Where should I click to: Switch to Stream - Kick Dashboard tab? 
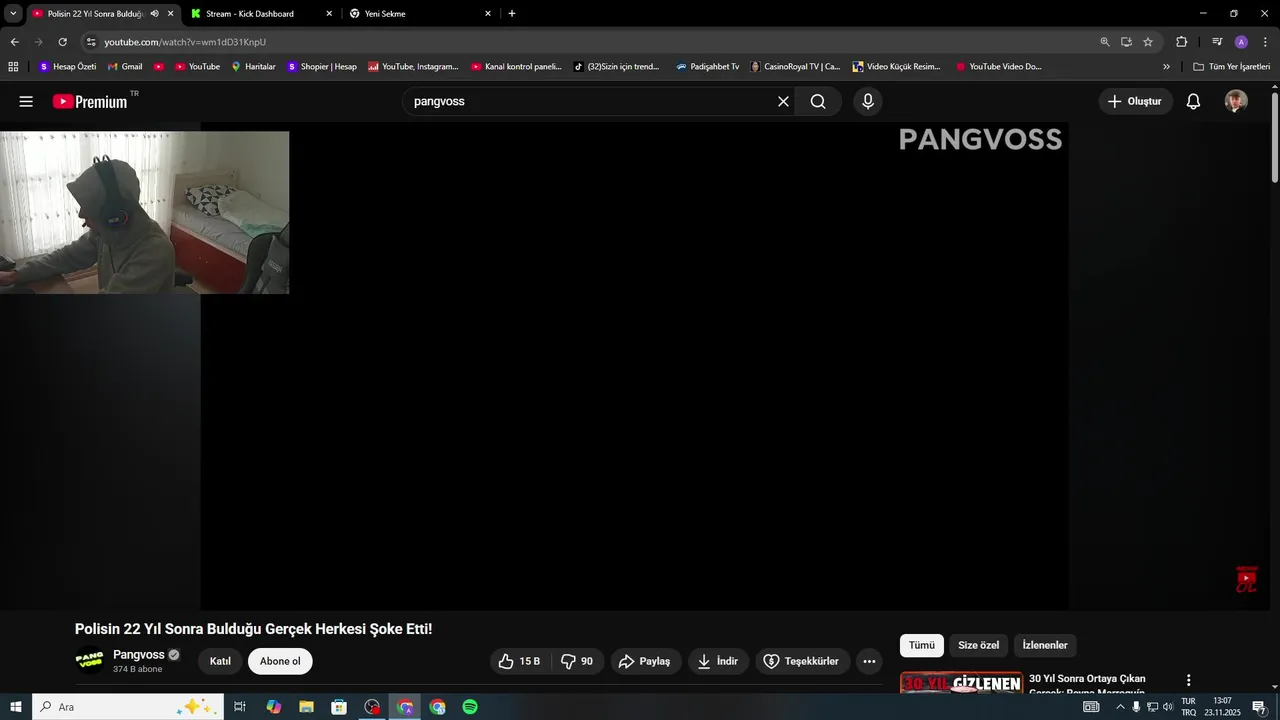click(262, 14)
